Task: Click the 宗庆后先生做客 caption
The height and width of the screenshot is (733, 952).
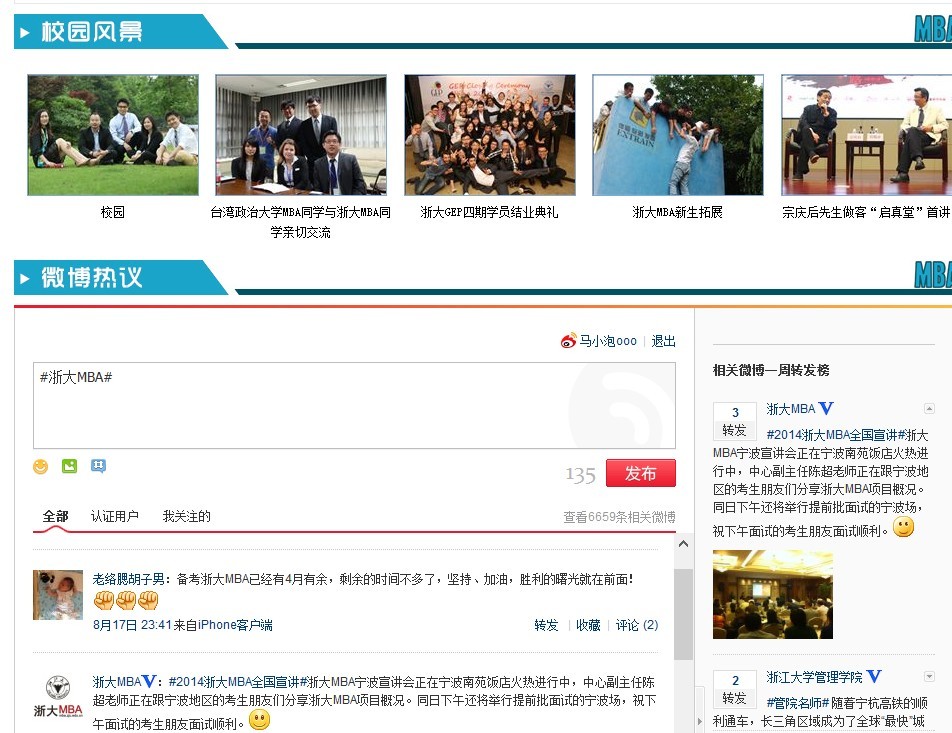Action: click(866, 212)
